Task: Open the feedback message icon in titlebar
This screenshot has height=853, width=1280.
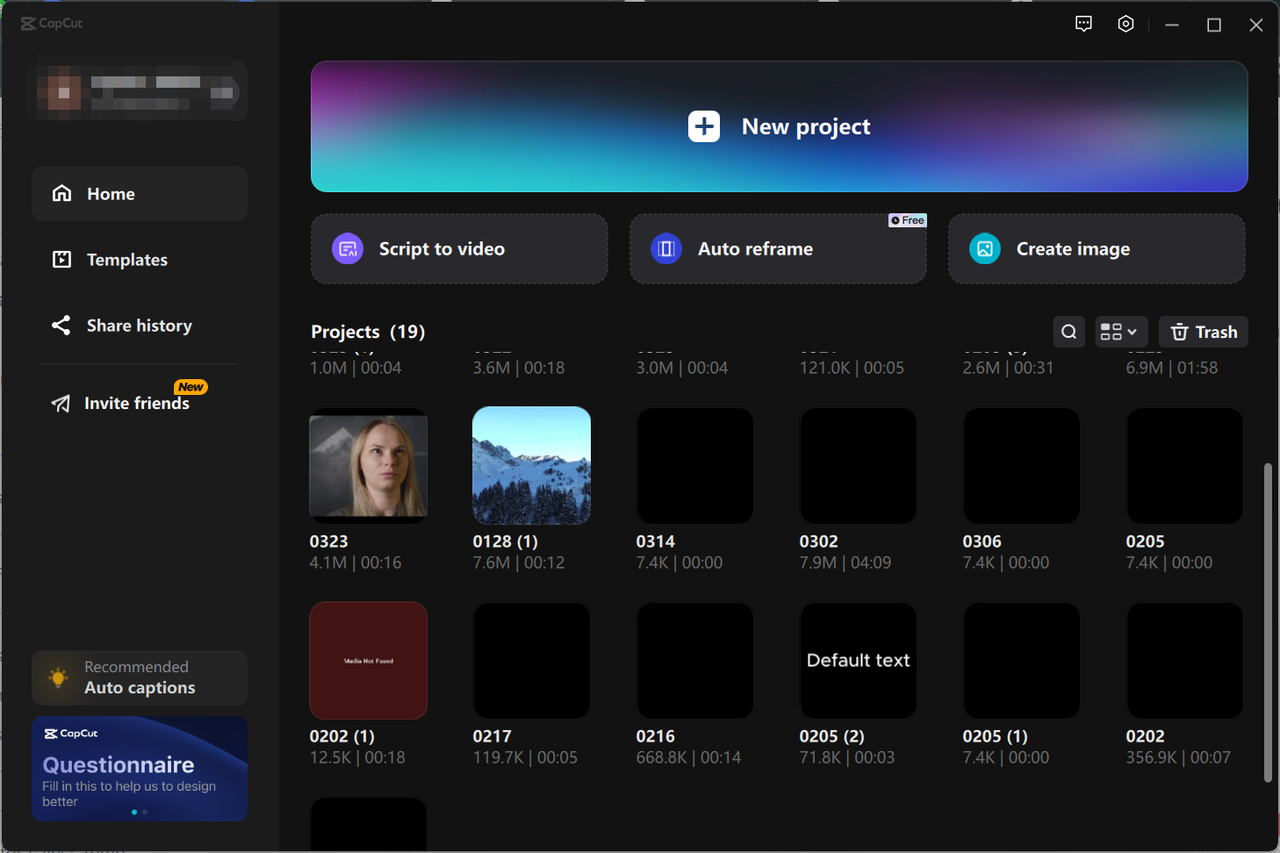Action: coord(1083,23)
